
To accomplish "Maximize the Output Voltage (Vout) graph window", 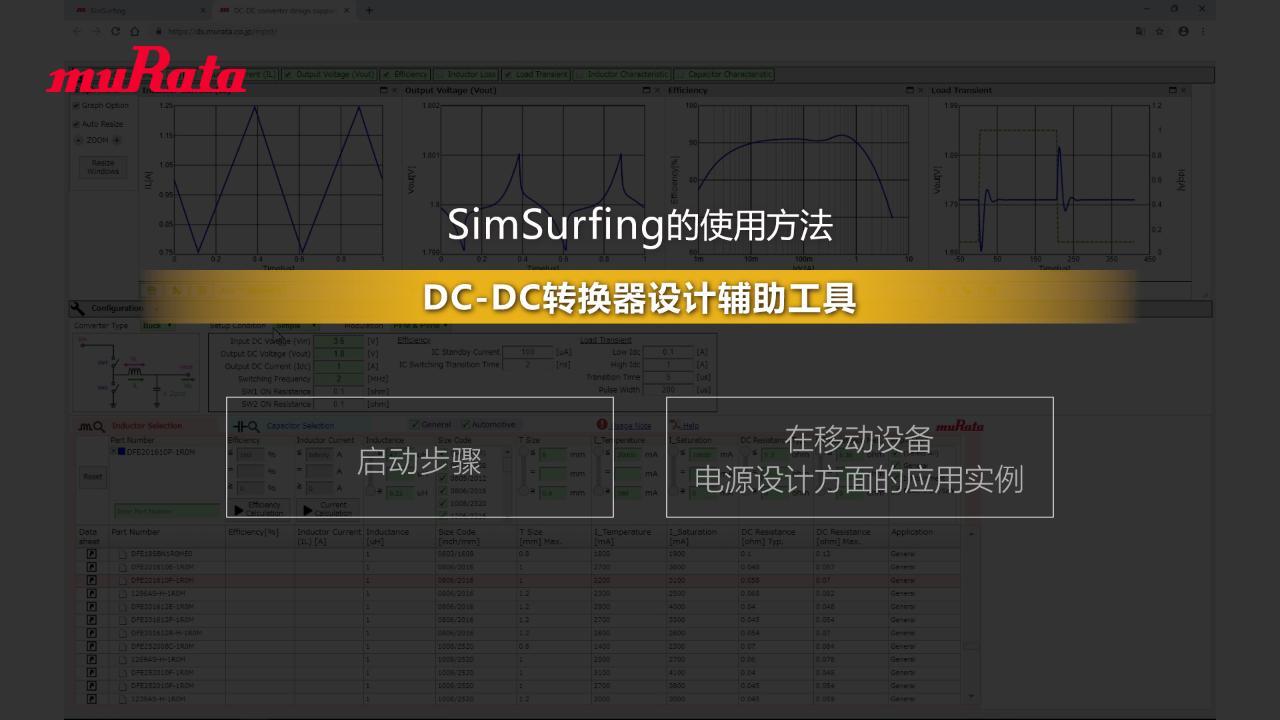I will pyautogui.click(x=646, y=90).
